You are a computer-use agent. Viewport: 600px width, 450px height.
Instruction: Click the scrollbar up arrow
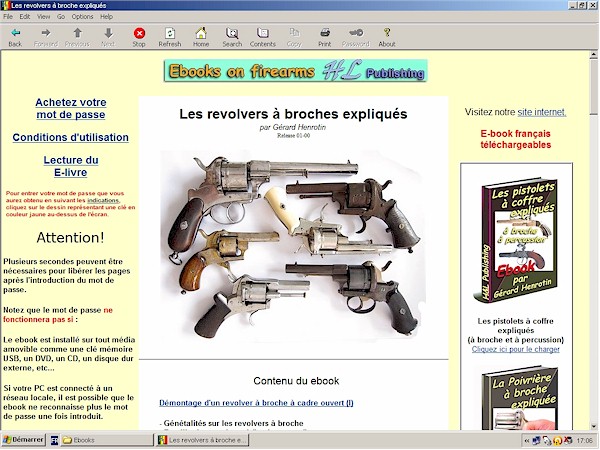pyautogui.click(x=593, y=55)
